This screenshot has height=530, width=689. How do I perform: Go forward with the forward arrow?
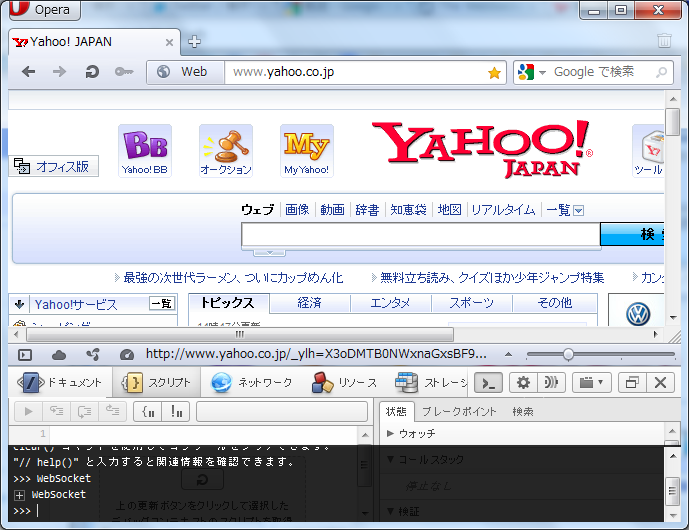point(59,72)
